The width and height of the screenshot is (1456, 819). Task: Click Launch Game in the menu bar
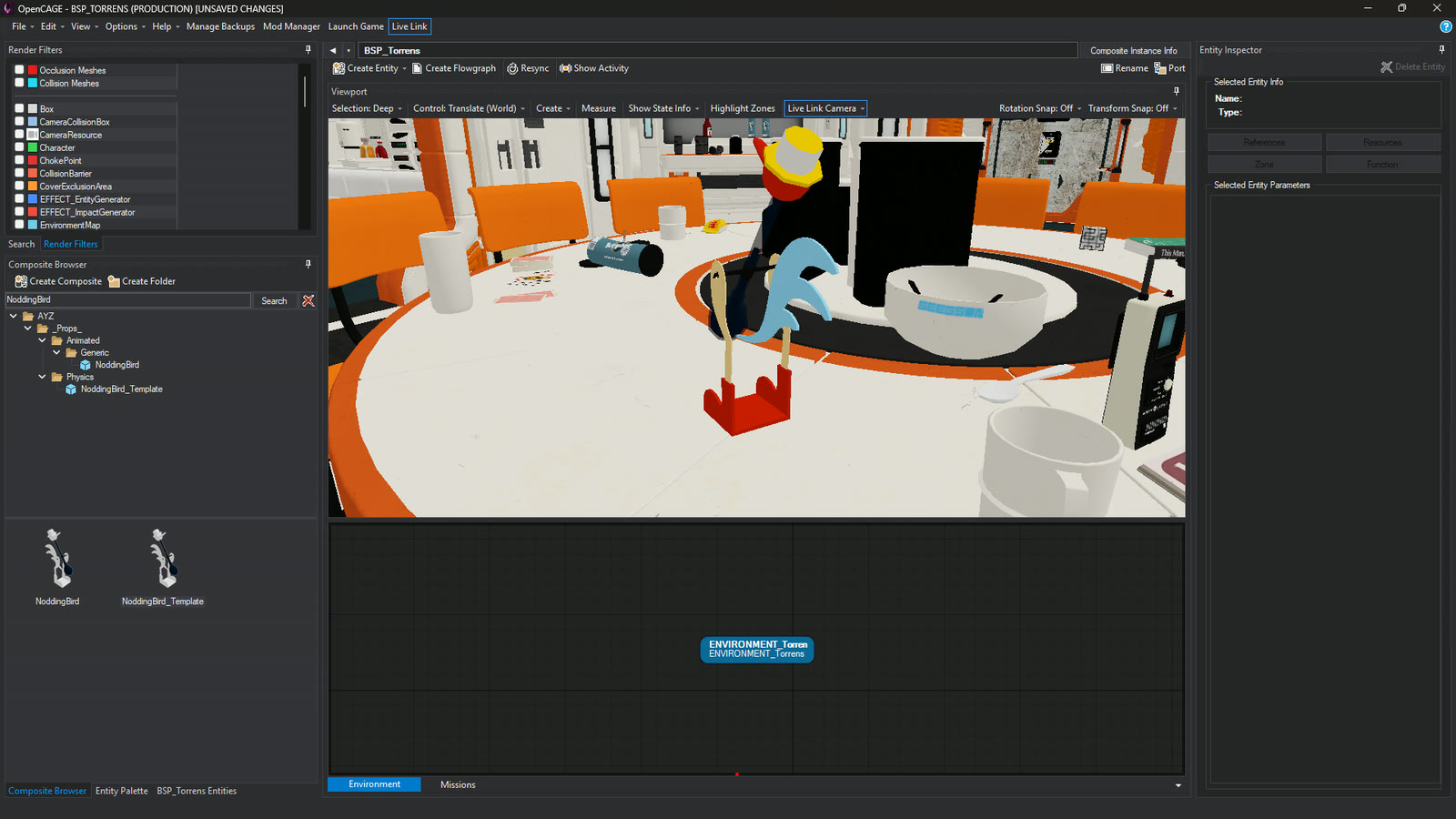356,26
